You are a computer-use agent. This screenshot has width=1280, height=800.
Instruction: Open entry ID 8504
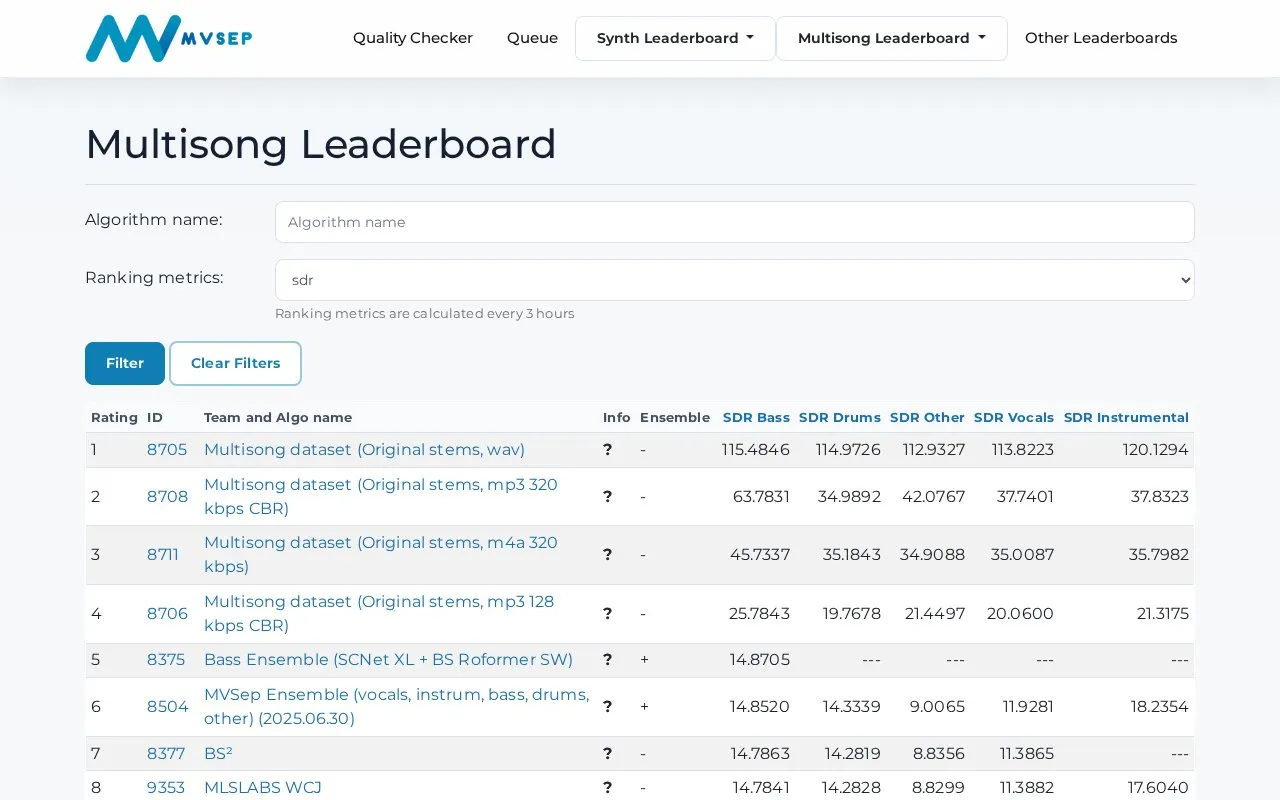point(168,706)
